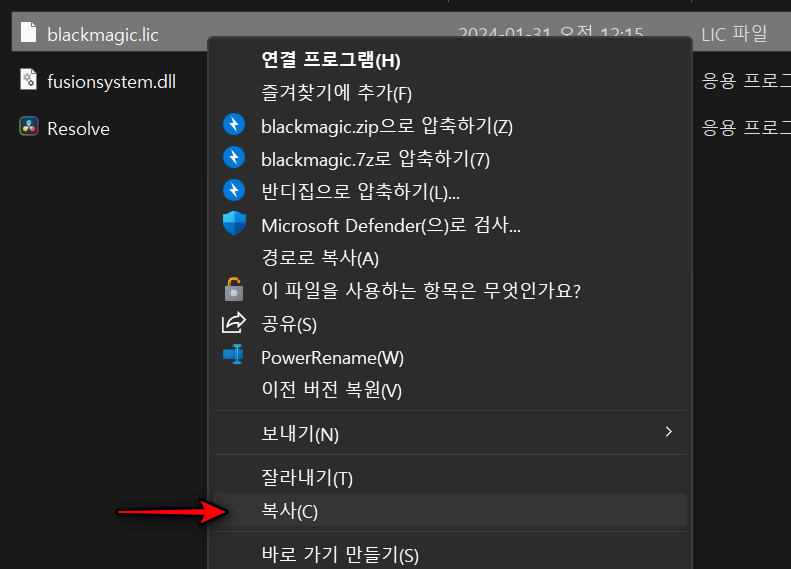
Task: Select the Resolve application icon
Action: pyautogui.click(x=29, y=127)
